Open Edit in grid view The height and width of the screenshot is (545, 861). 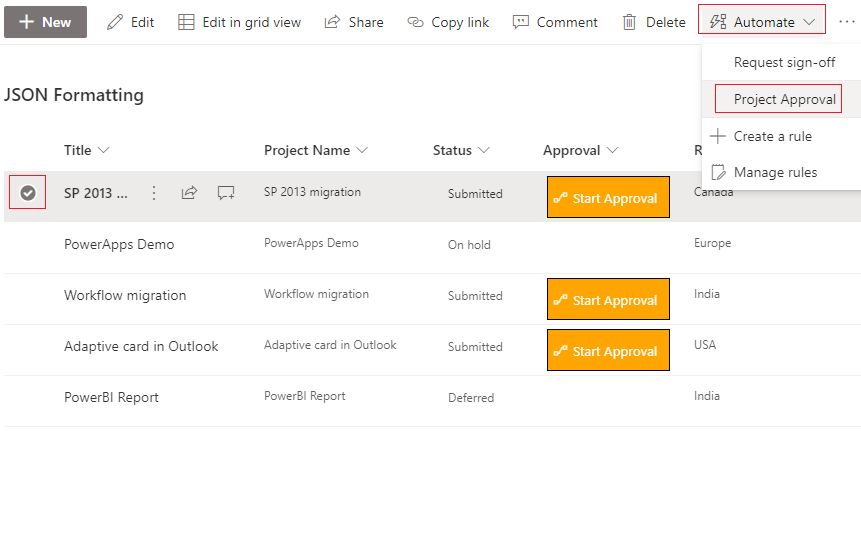239,22
